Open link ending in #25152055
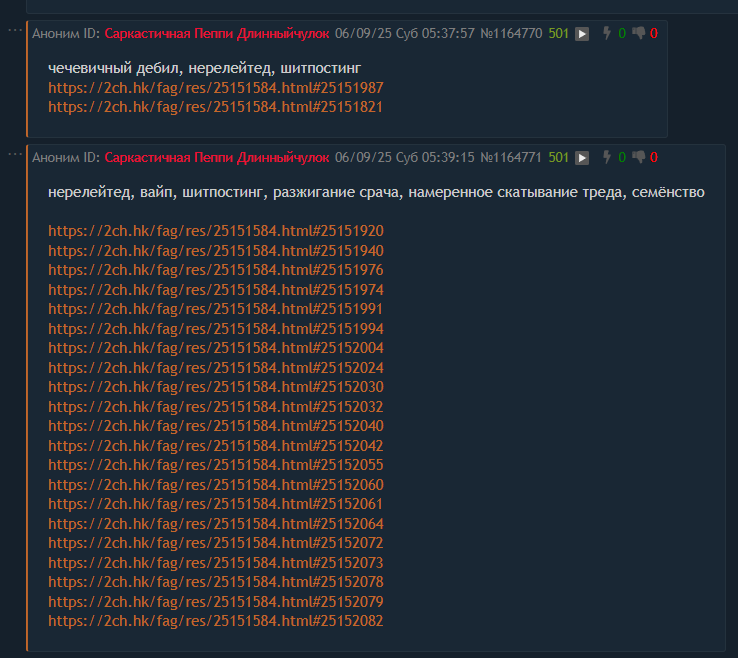The width and height of the screenshot is (738, 658). click(x=216, y=465)
